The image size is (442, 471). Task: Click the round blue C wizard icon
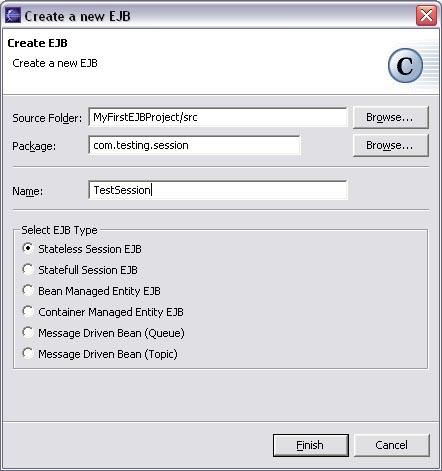click(x=405, y=66)
